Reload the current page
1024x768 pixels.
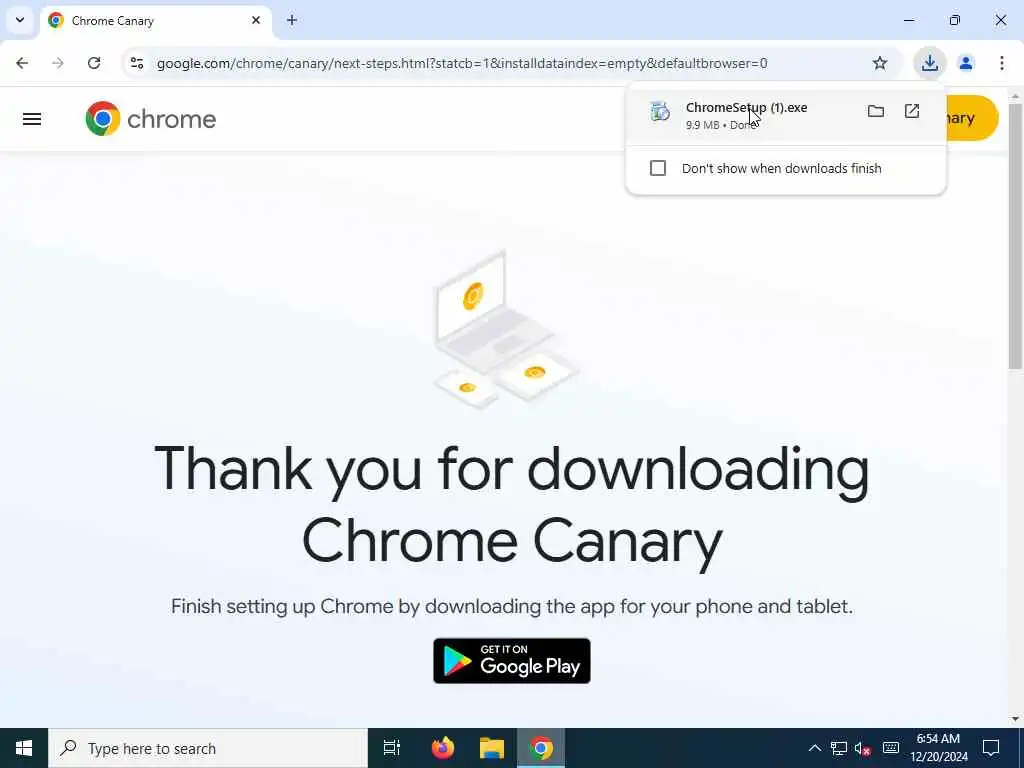[94, 63]
